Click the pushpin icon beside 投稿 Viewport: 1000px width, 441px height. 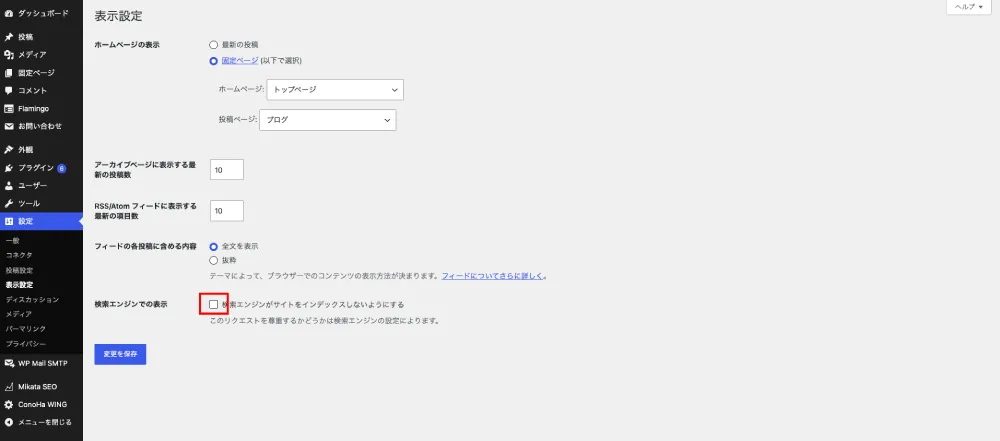click(x=9, y=37)
